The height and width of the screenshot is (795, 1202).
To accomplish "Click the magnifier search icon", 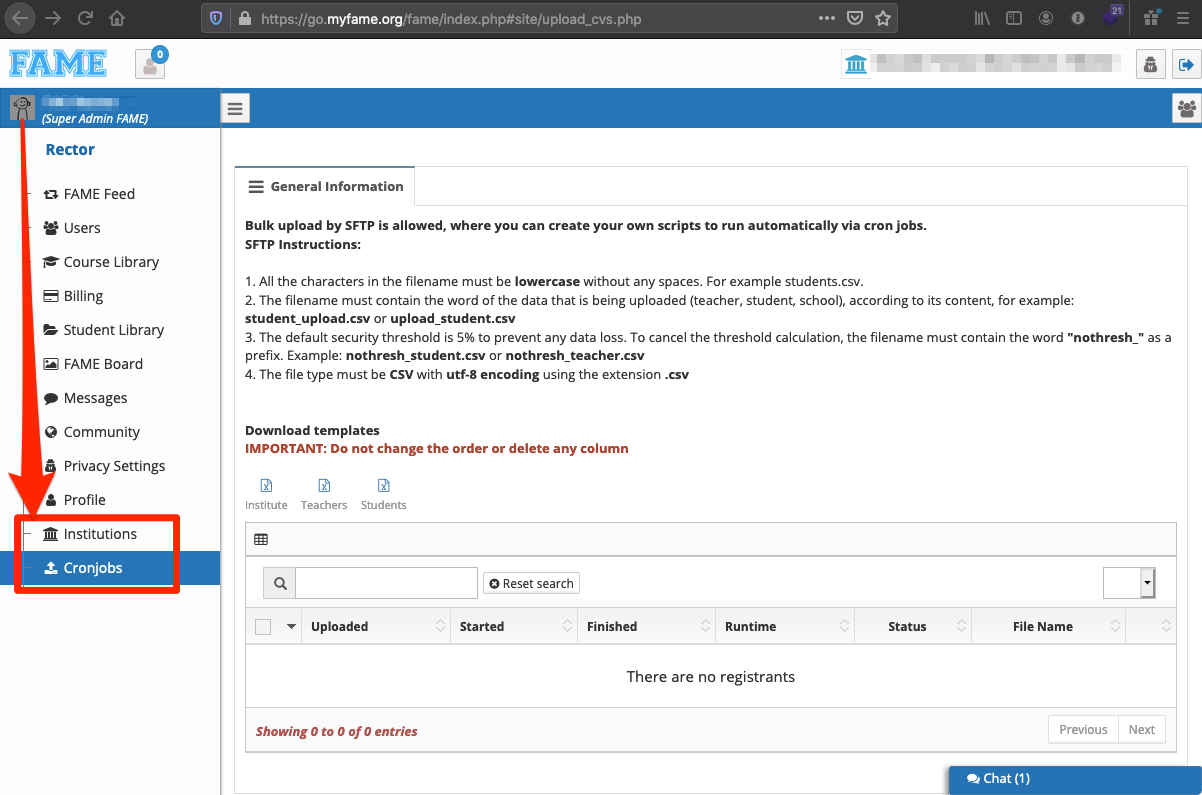I will (x=280, y=583).
